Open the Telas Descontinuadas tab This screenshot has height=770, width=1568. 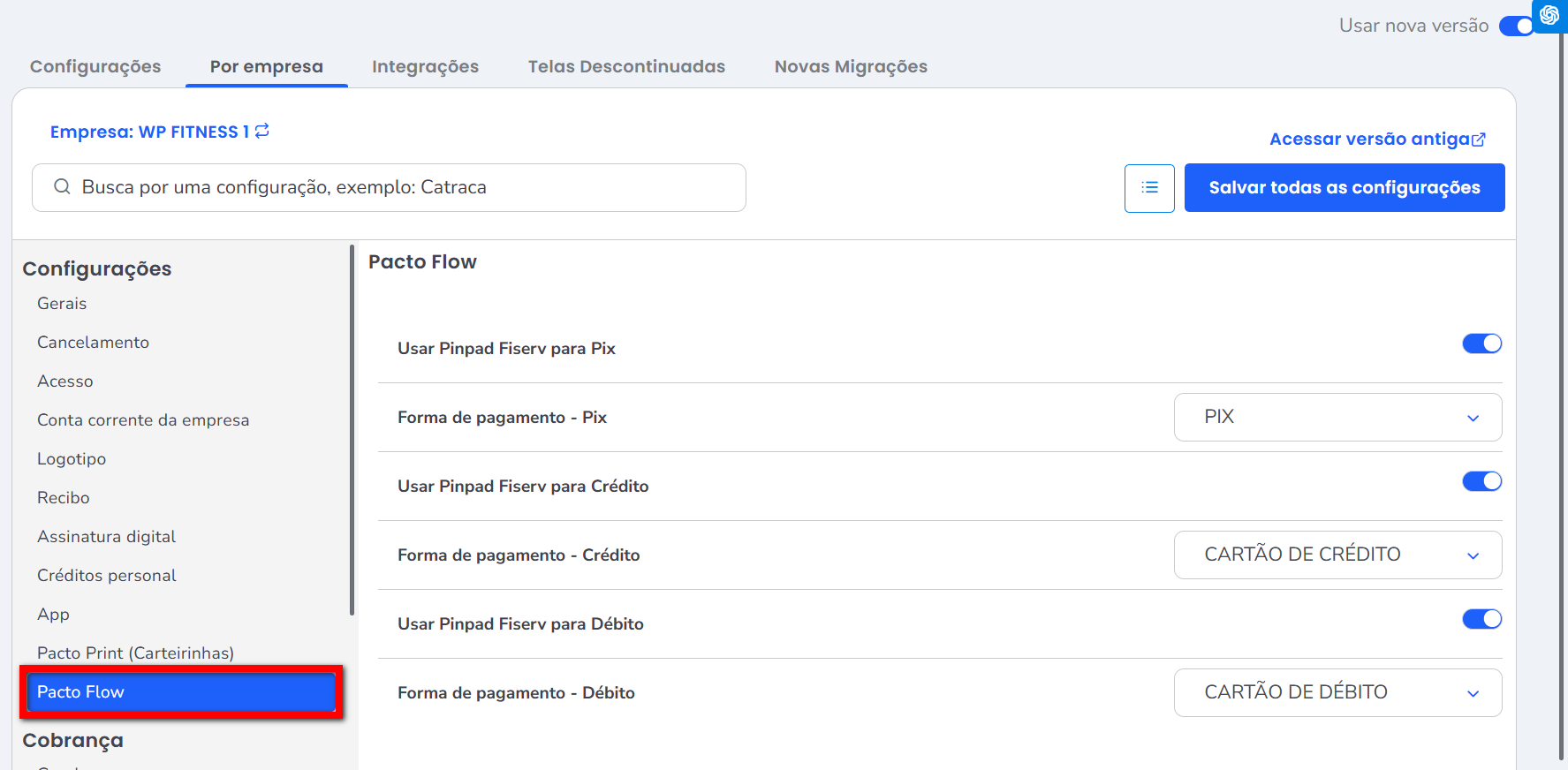pyautogui.click(x=626, y=67)
